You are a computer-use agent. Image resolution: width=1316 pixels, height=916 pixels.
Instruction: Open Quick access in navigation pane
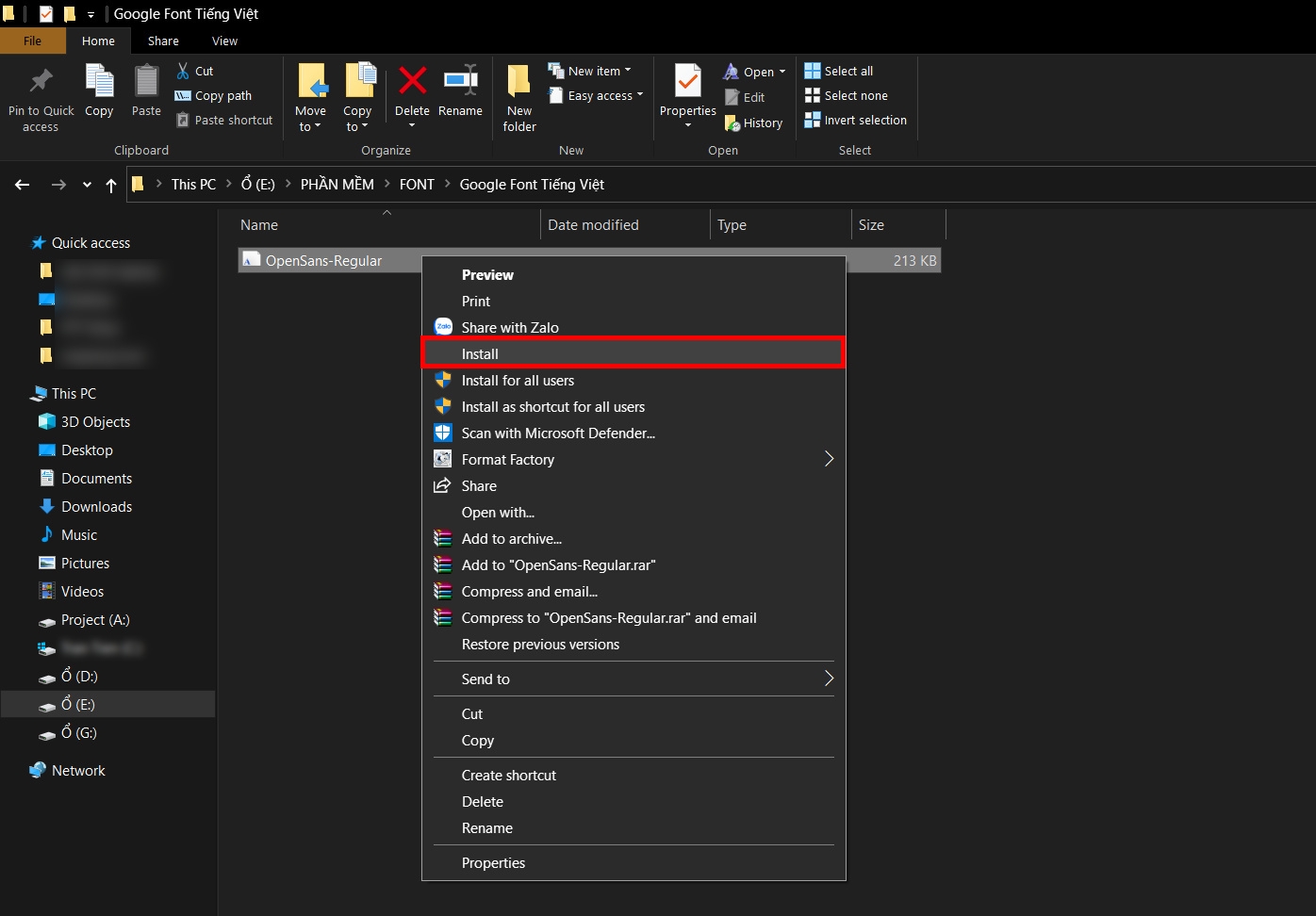coord(90,243)
